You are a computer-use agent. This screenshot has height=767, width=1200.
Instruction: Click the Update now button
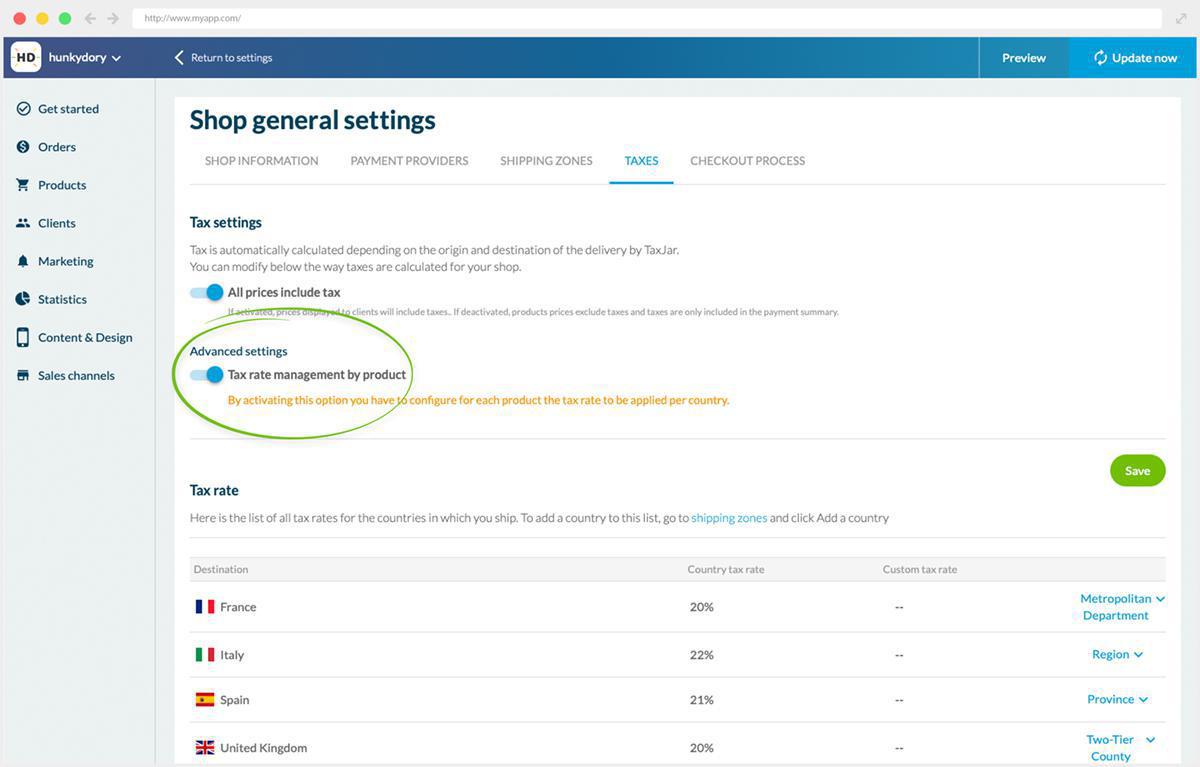point(1134,58)
